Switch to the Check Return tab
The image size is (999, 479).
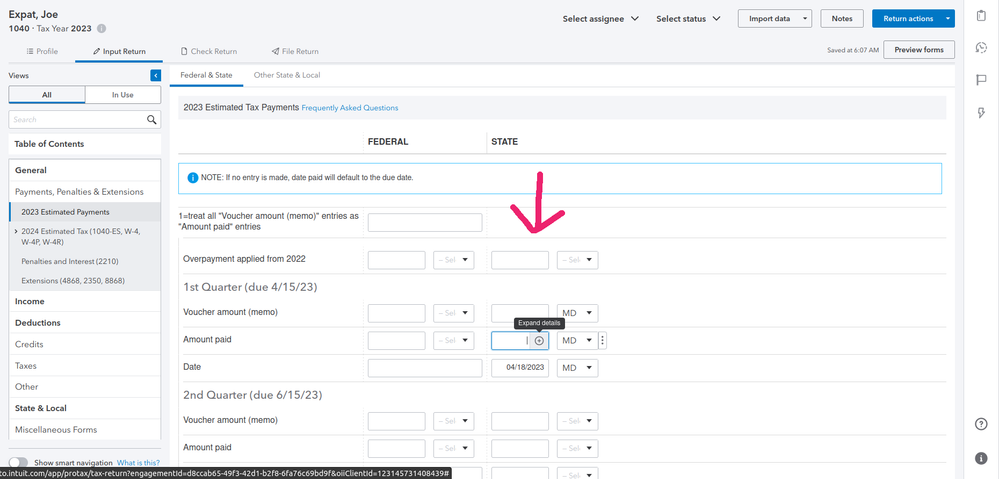208,51
